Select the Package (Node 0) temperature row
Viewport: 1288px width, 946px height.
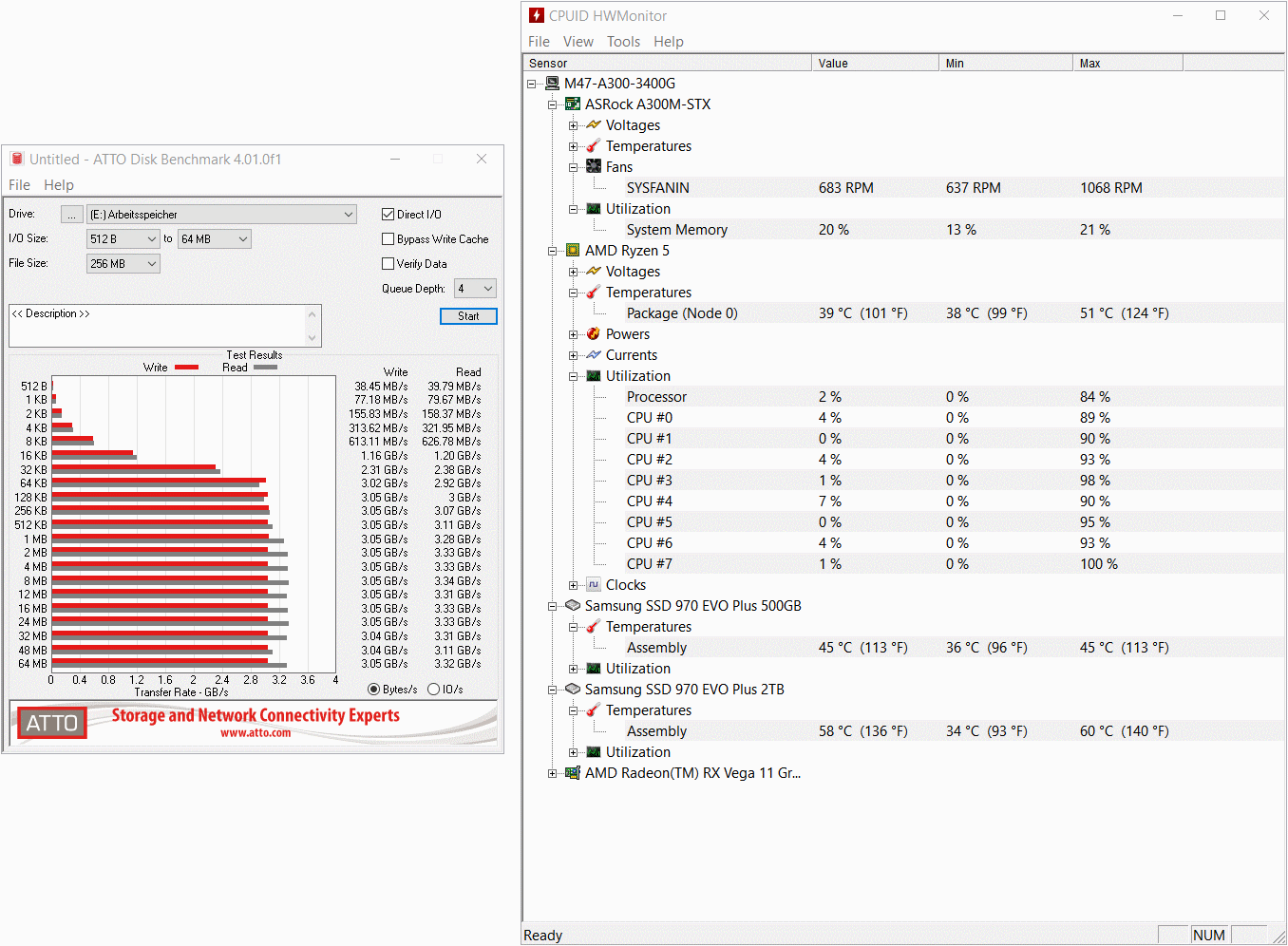(904, 313)
